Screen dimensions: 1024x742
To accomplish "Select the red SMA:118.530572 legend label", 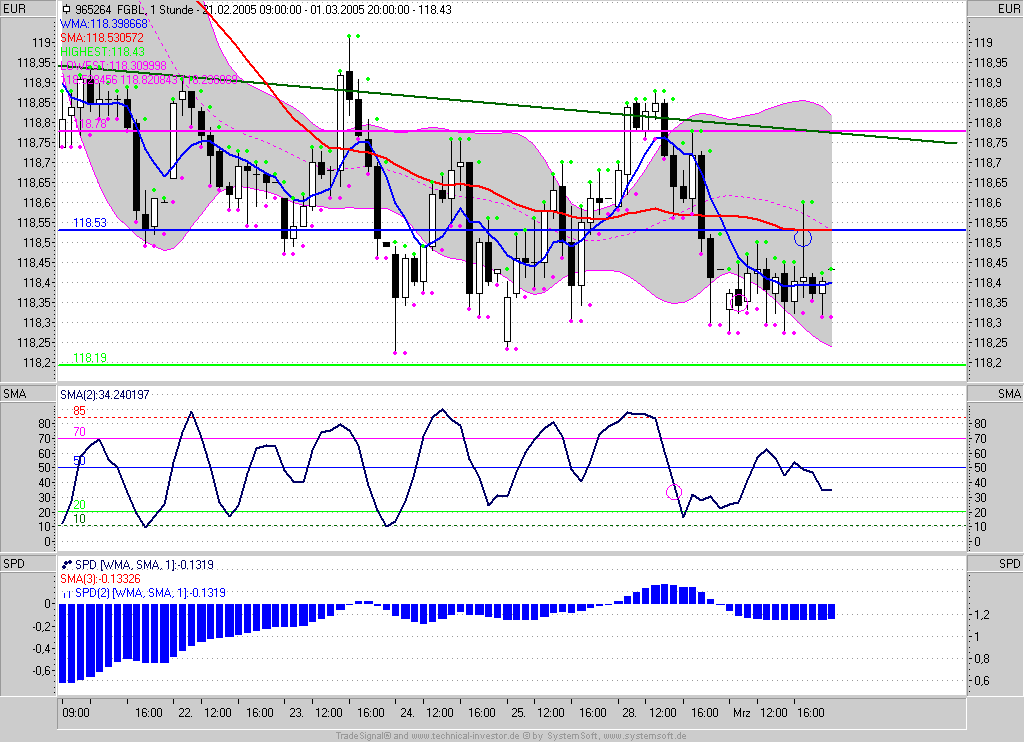I will point(101,36).
